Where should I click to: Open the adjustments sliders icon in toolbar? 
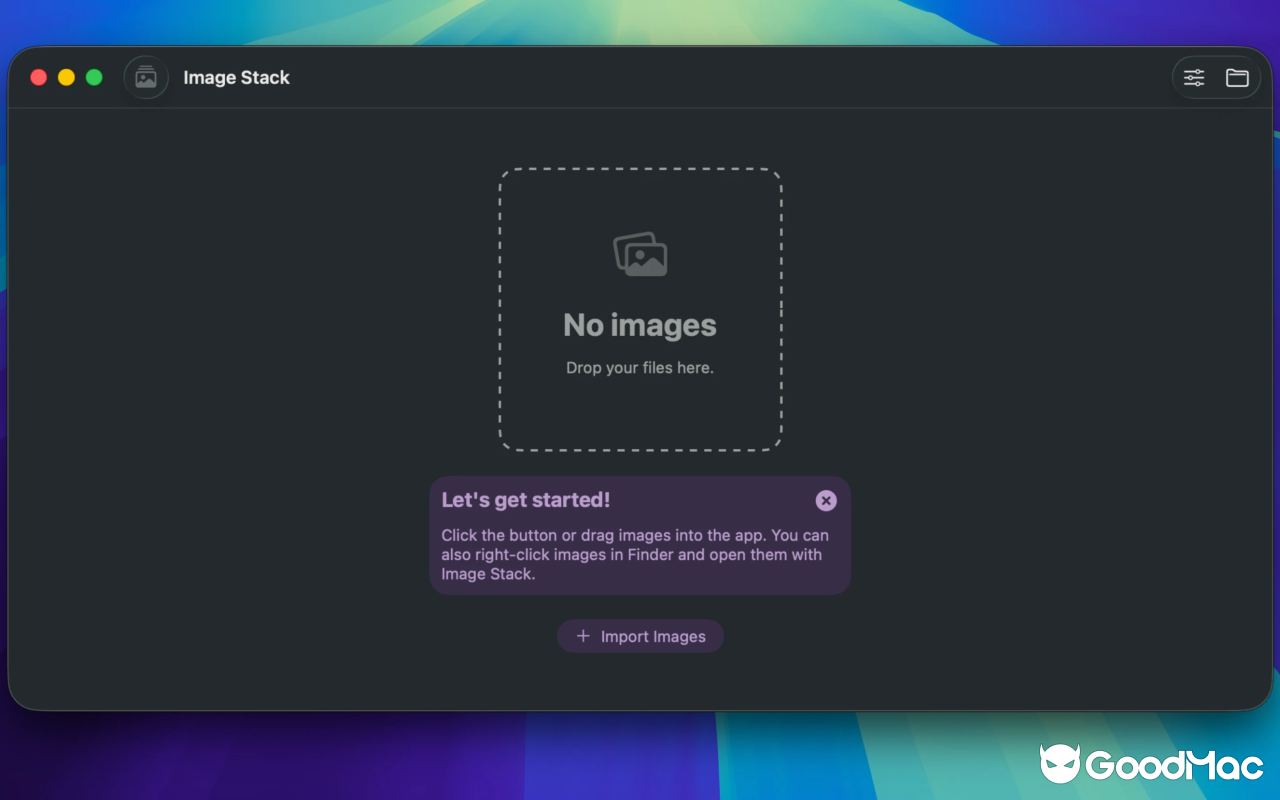(1194, 77)
